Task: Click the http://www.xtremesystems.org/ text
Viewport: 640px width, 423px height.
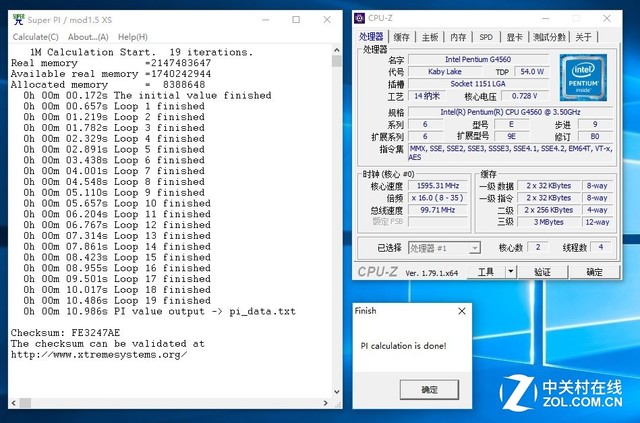Action: click(99, 355)
